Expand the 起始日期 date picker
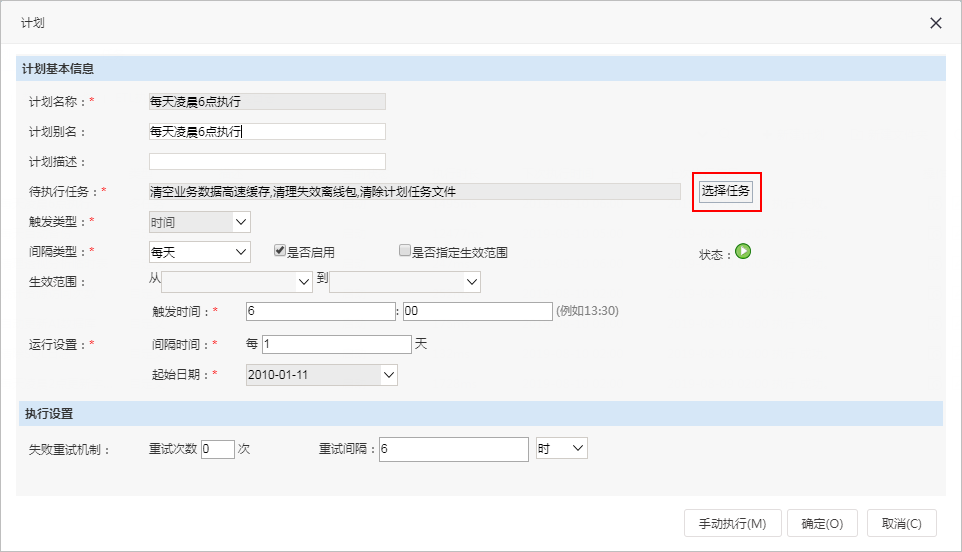Image resolution: width=962 pixels, height=552 pixels. (x=322, y=375)
